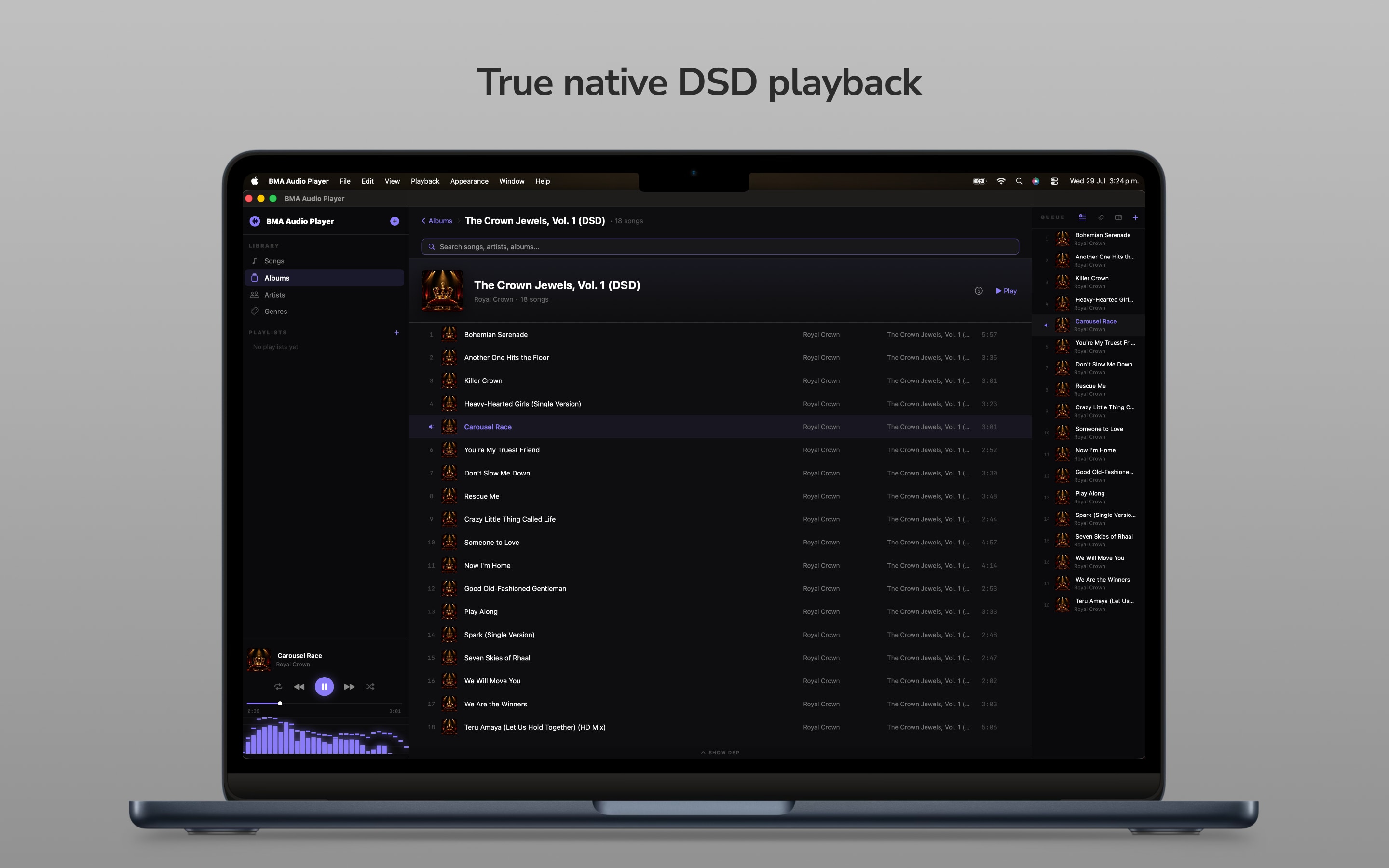Play The Crown Jewels album

(x=1006, y=291)
